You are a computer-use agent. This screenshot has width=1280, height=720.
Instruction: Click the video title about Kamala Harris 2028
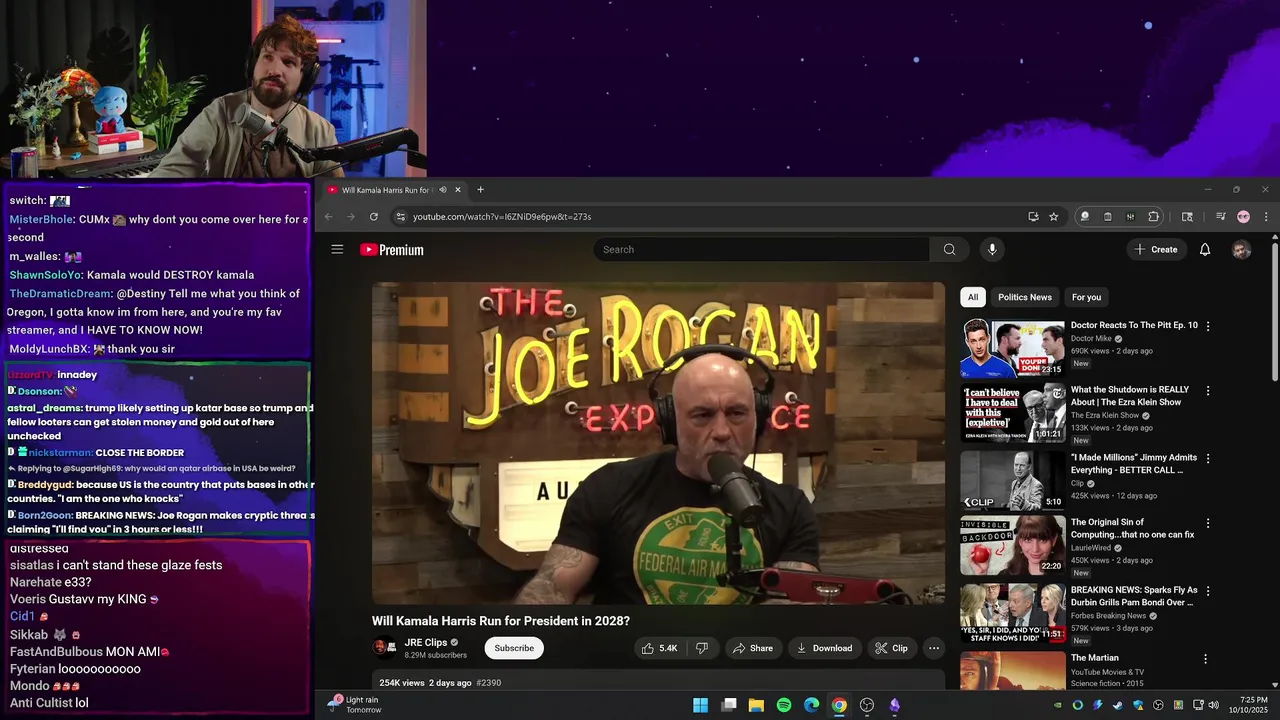click(501, 621)
